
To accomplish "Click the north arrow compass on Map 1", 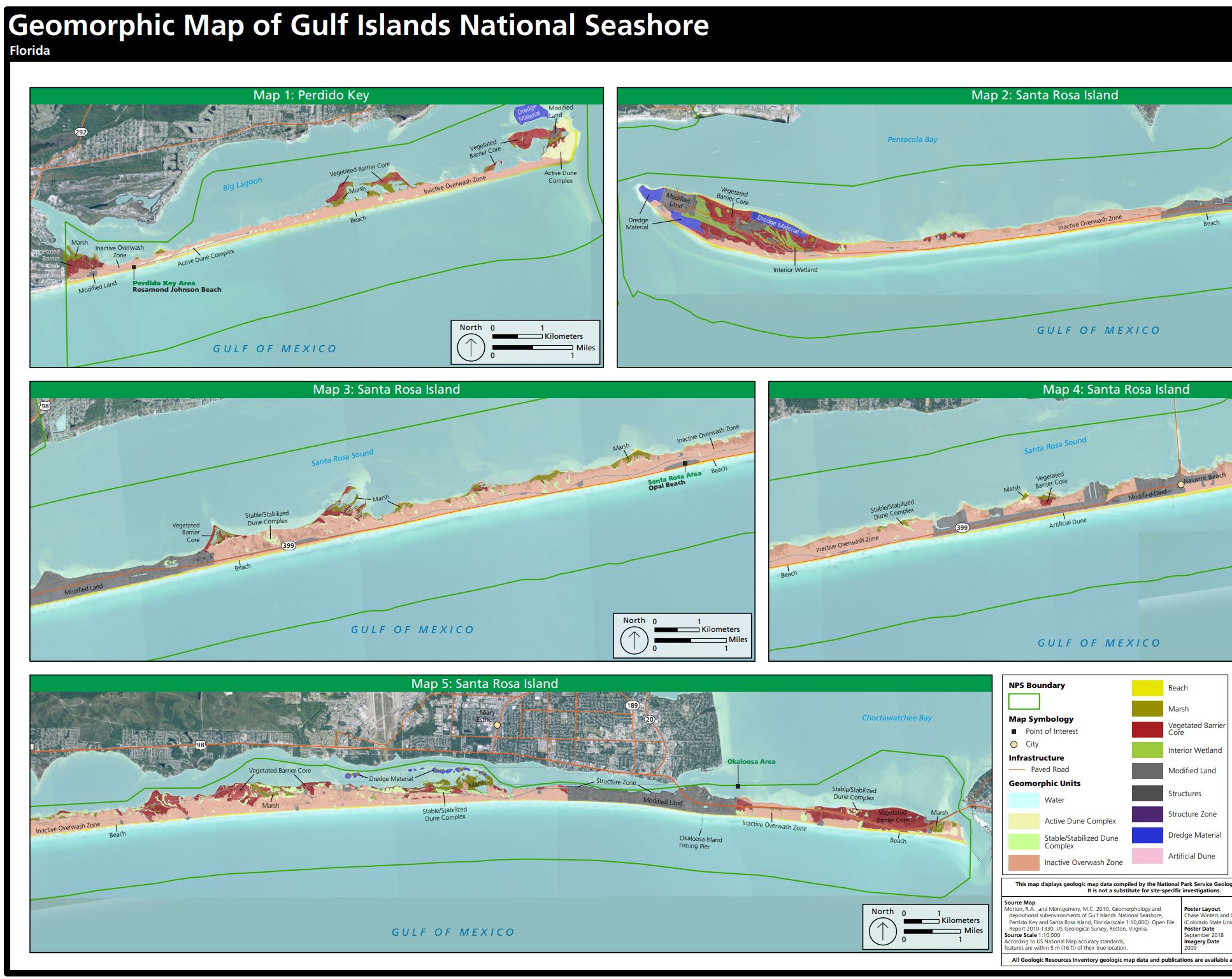I will 471,348.
